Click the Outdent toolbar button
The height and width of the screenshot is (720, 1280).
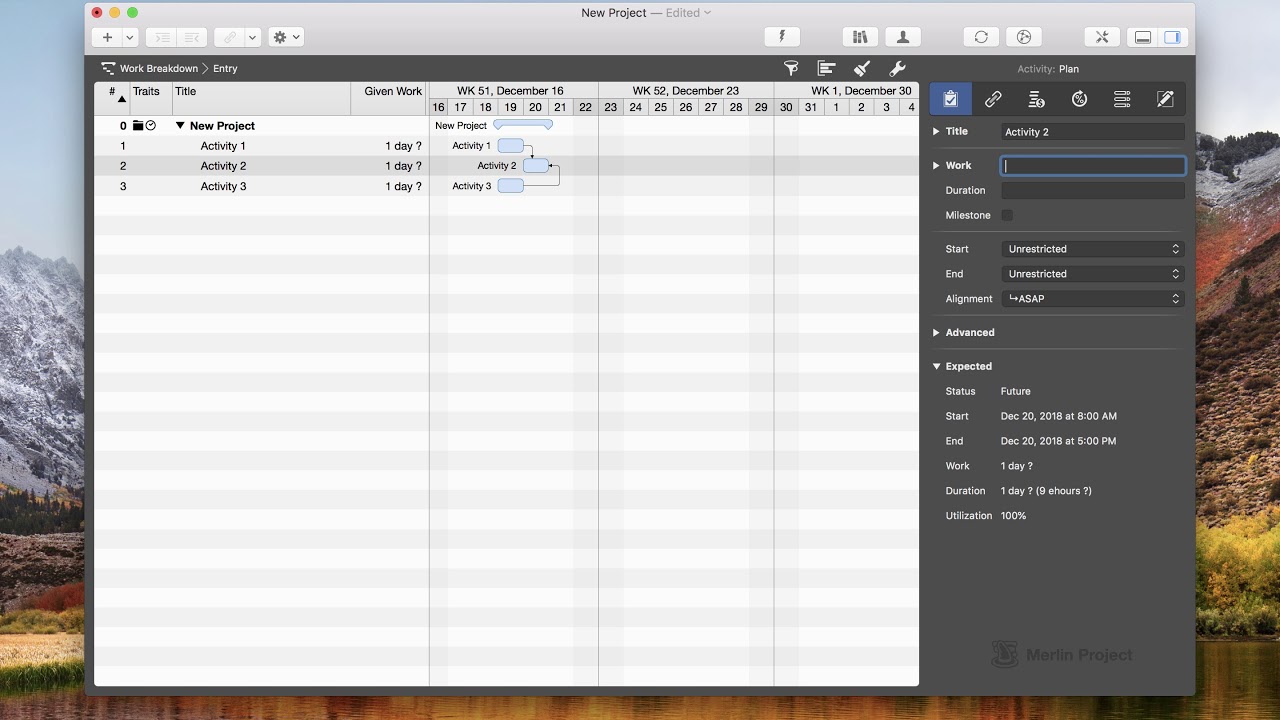click(x=190, y=37)
